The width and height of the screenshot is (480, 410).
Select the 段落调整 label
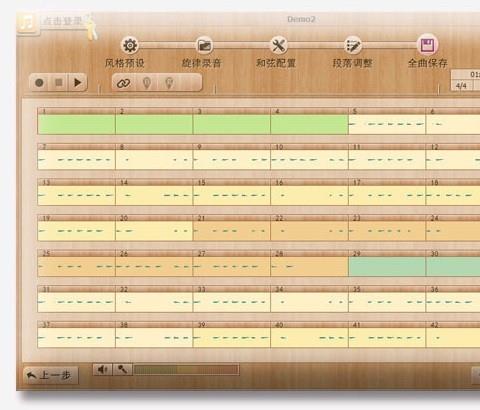[352, 63]
